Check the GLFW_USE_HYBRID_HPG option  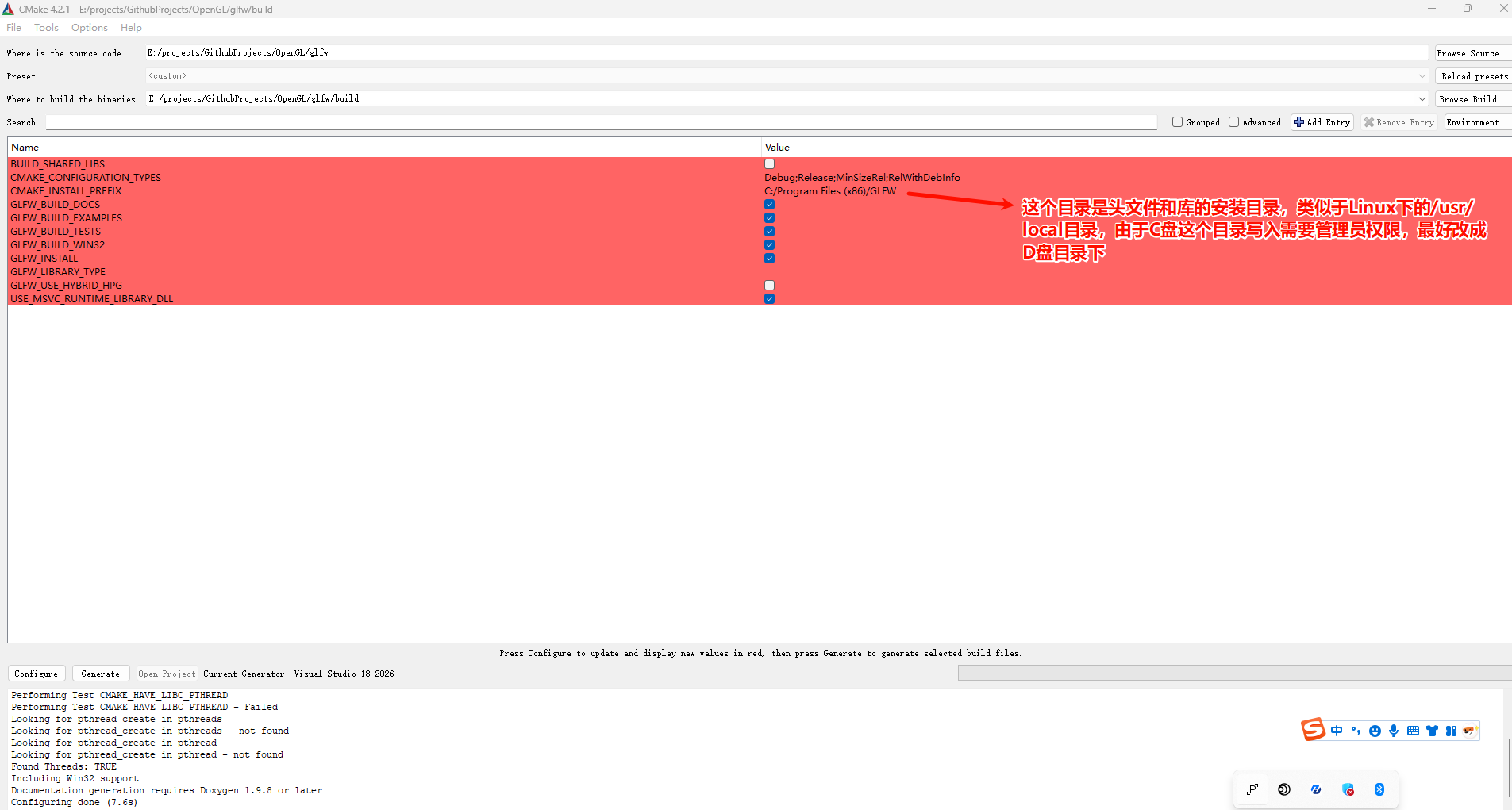769,286
